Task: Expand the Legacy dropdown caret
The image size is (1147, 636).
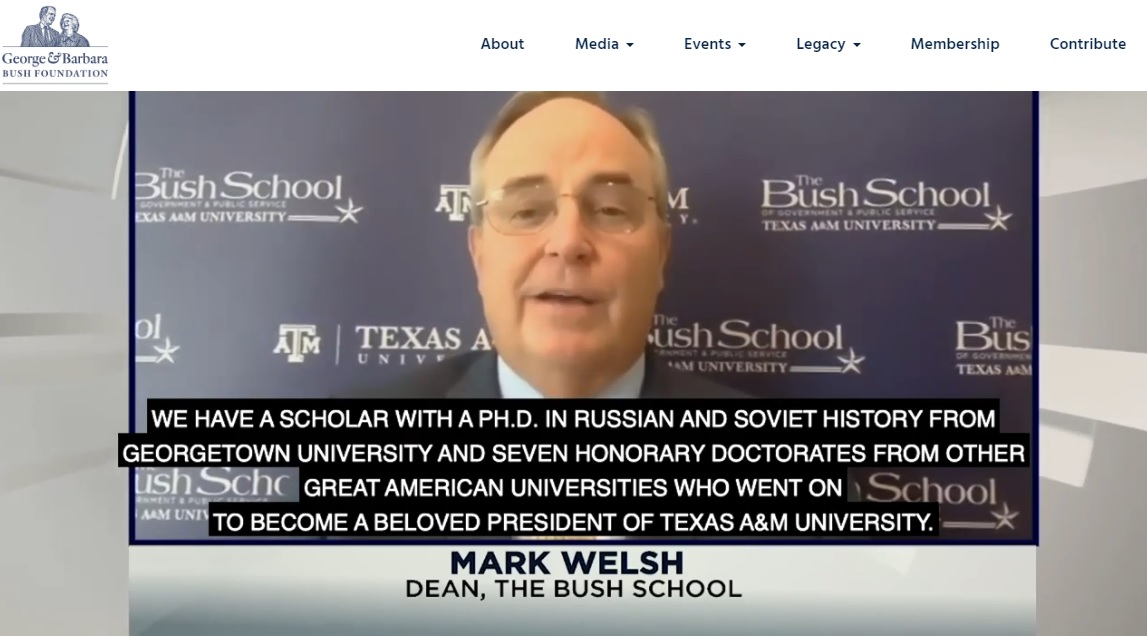Action: point(857,45)
